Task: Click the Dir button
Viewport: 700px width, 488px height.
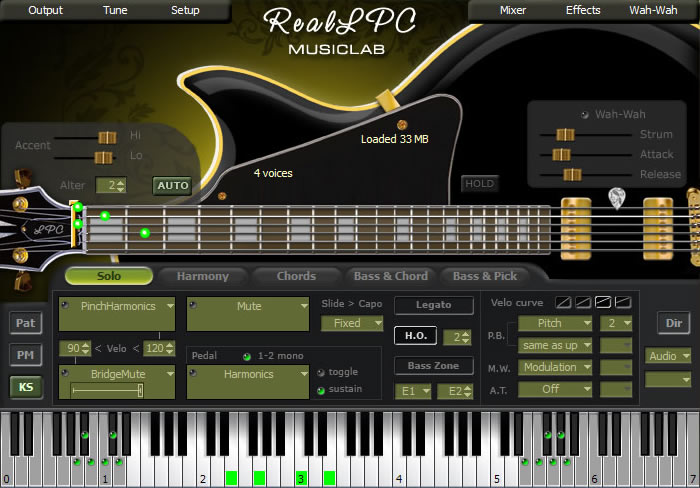Action: pos(674,323)
